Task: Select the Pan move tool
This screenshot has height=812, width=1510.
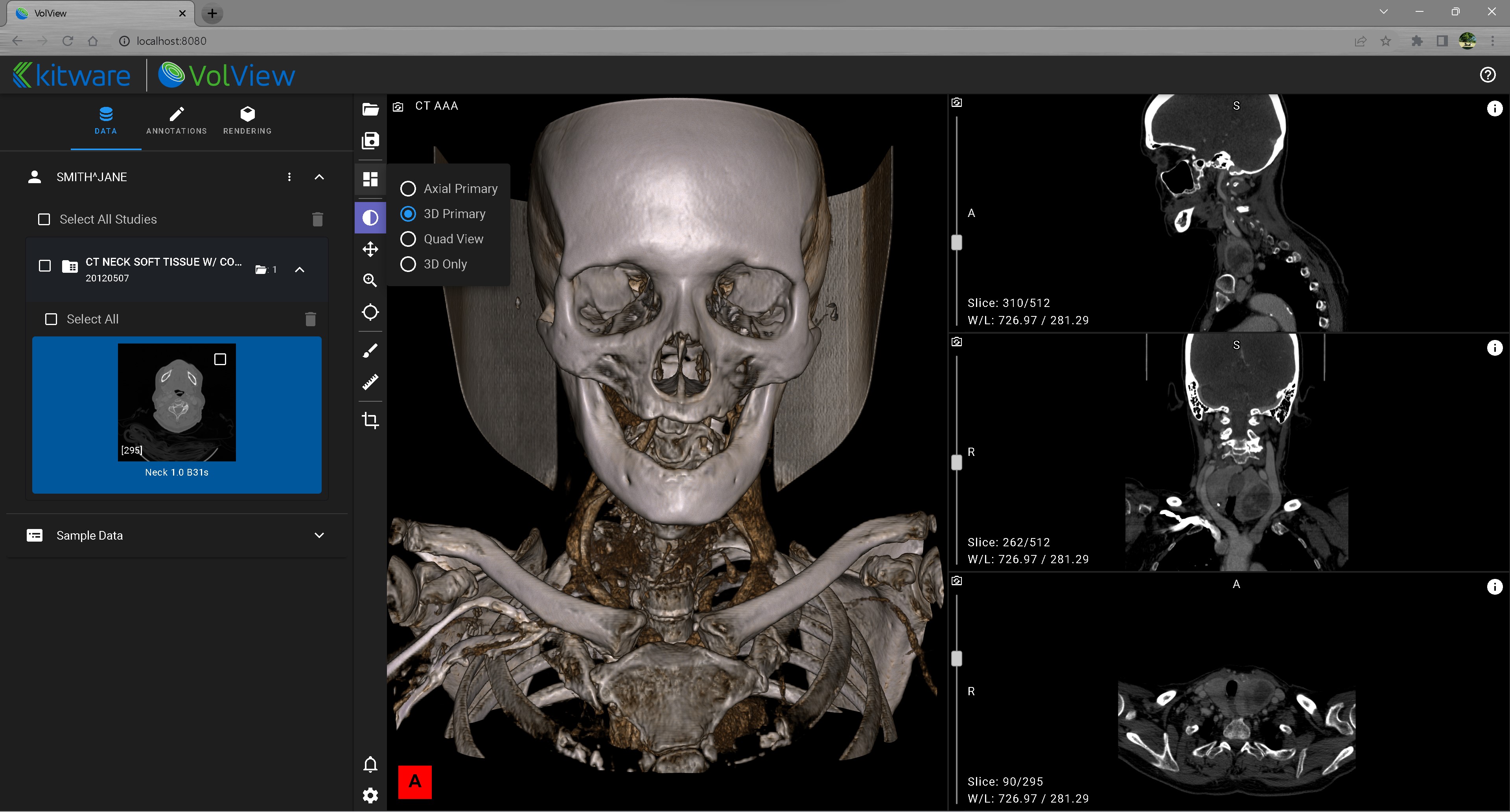Action: tap(370, 250)
